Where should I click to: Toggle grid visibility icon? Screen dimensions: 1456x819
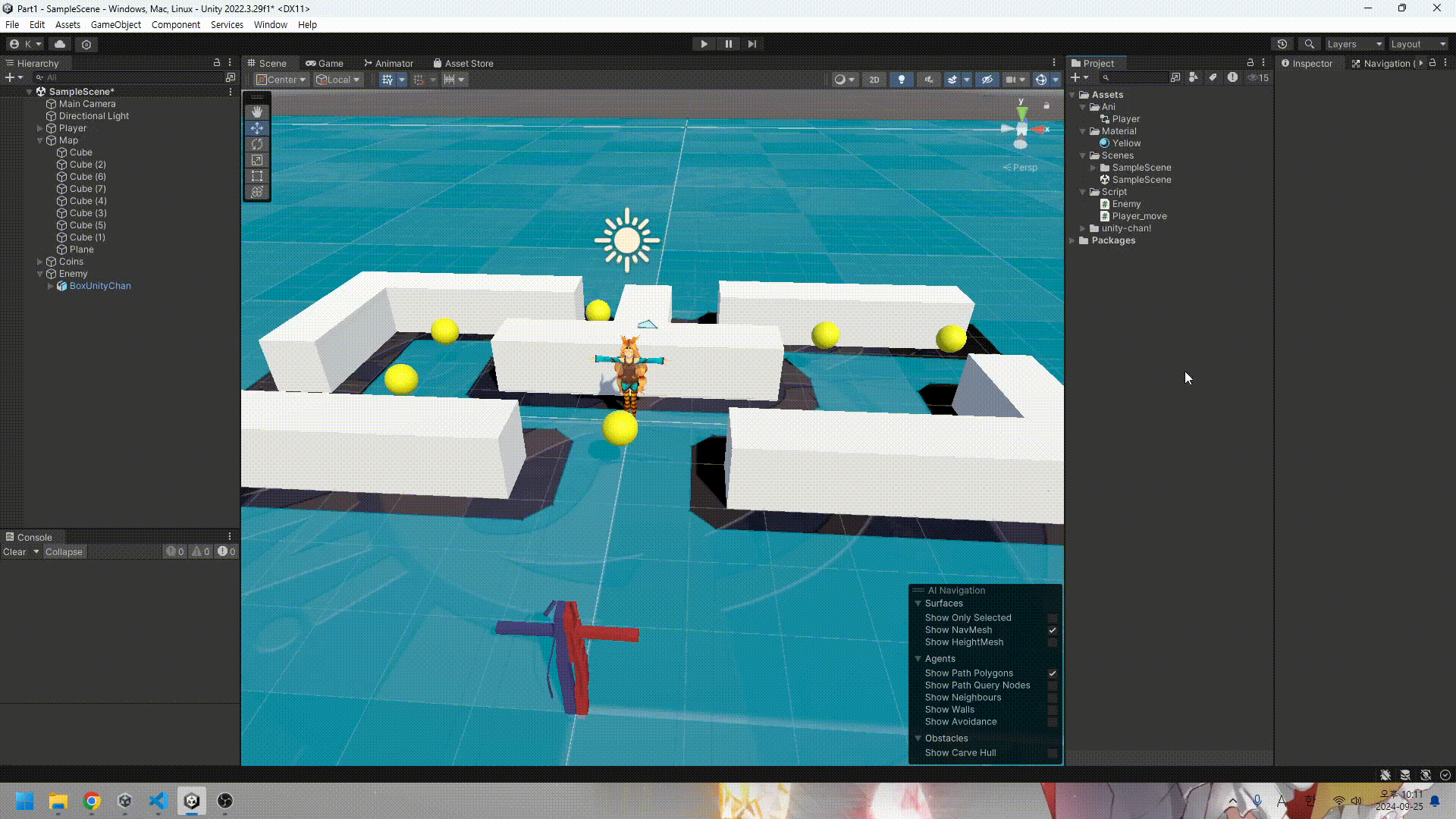pos(388,80)
